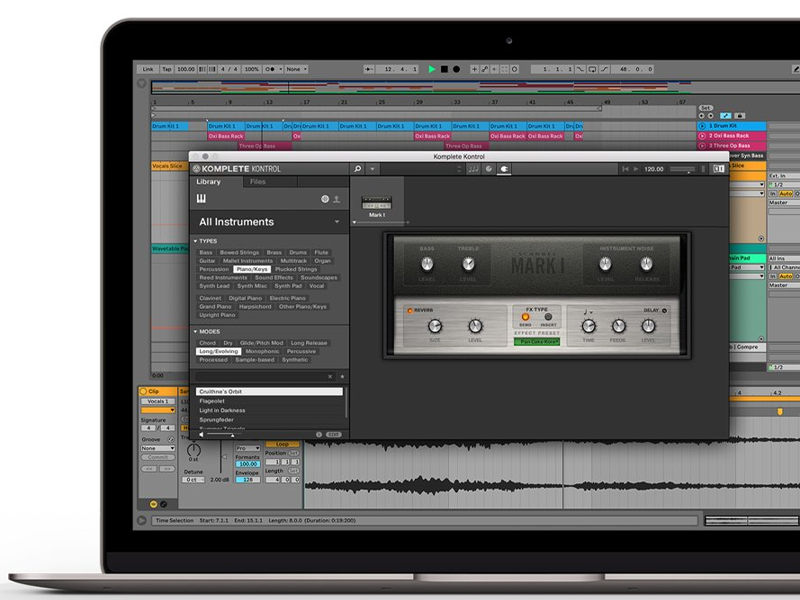This screenshot has width=800, height=600.
Task: Click the round scale icon in header
Action: pyautogui.click(x=489, y=169)
